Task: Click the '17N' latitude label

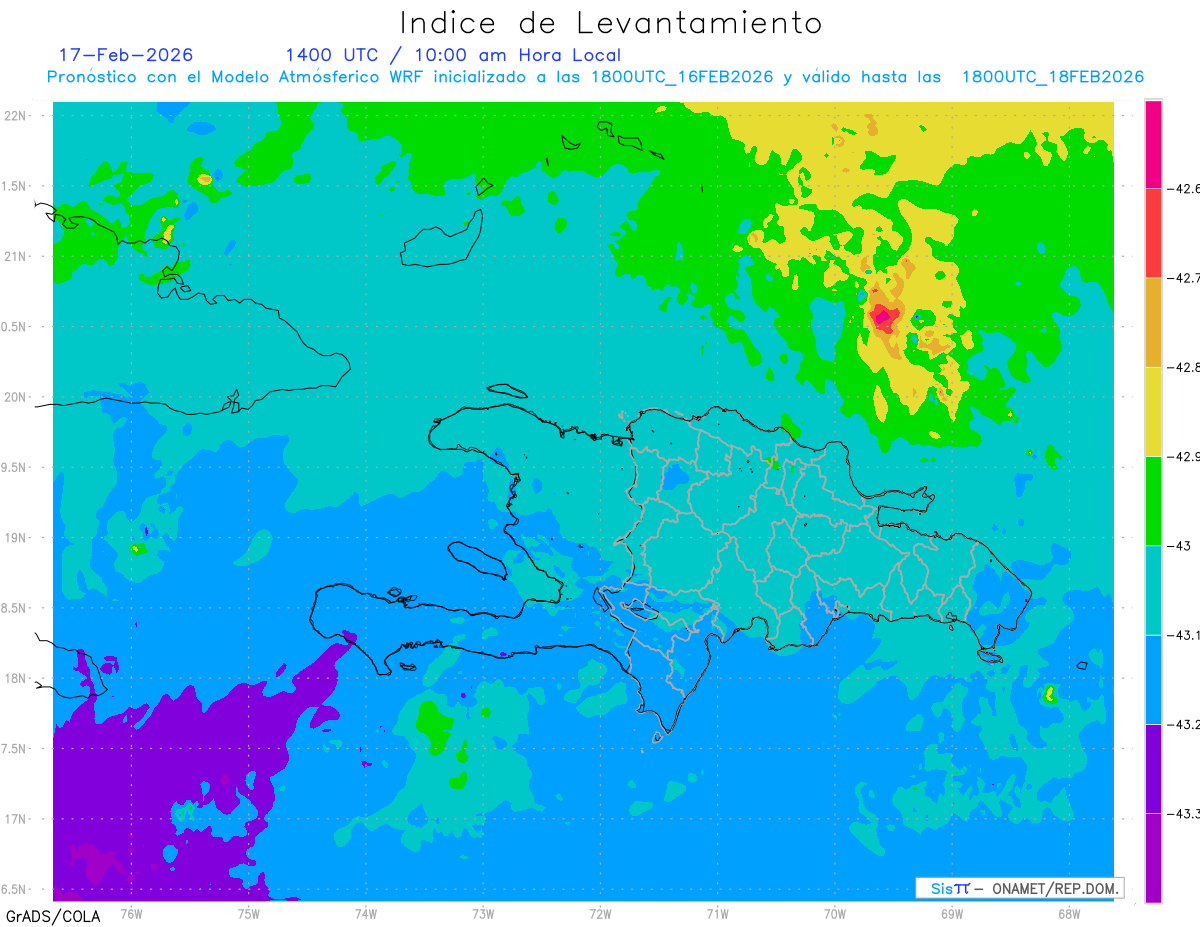Action: (16, 819)
